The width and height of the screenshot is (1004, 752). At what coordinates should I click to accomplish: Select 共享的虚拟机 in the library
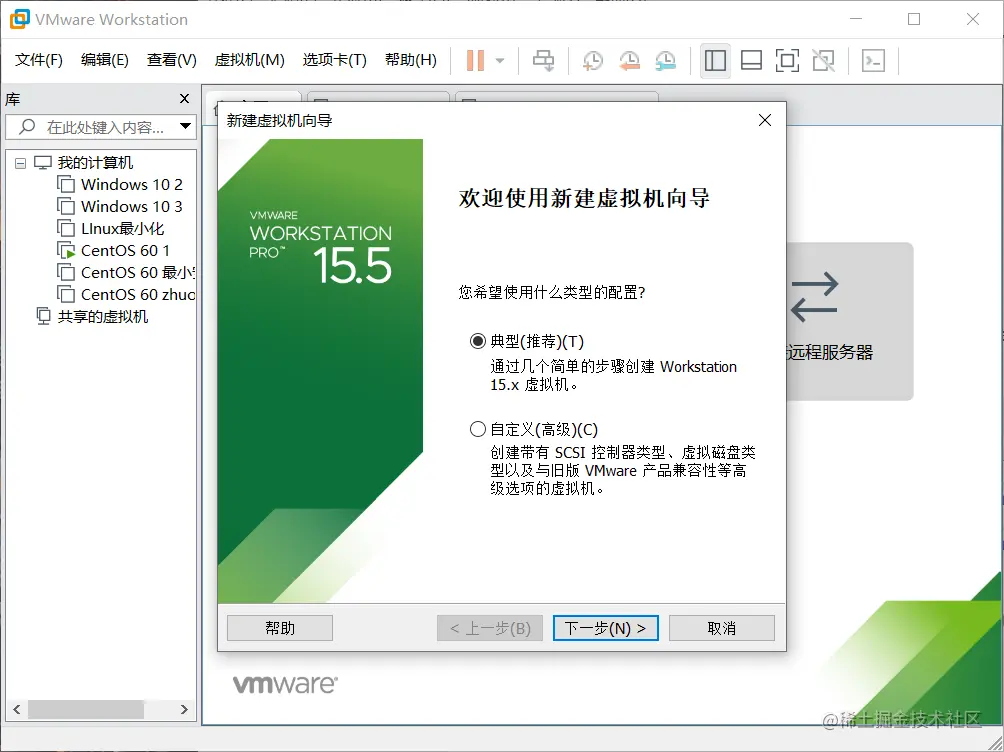click(102, 316)
